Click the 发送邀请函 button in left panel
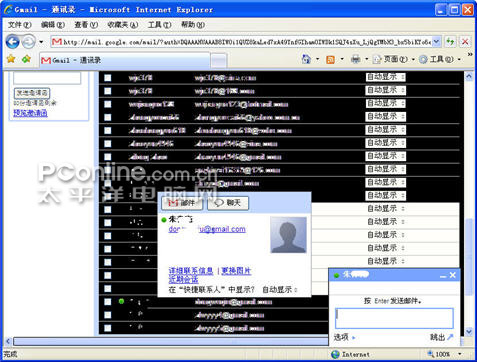Viewport: 477px width, 362px height. point(32,93)
